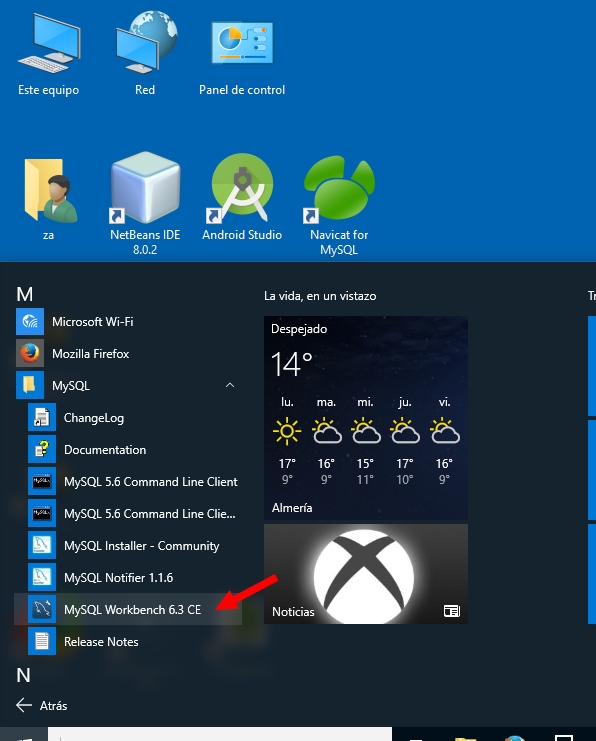The height and width of the screenshot is (741, 596).
Task: Launch MySQL Notifier 1.1.6
Action: 128,577
